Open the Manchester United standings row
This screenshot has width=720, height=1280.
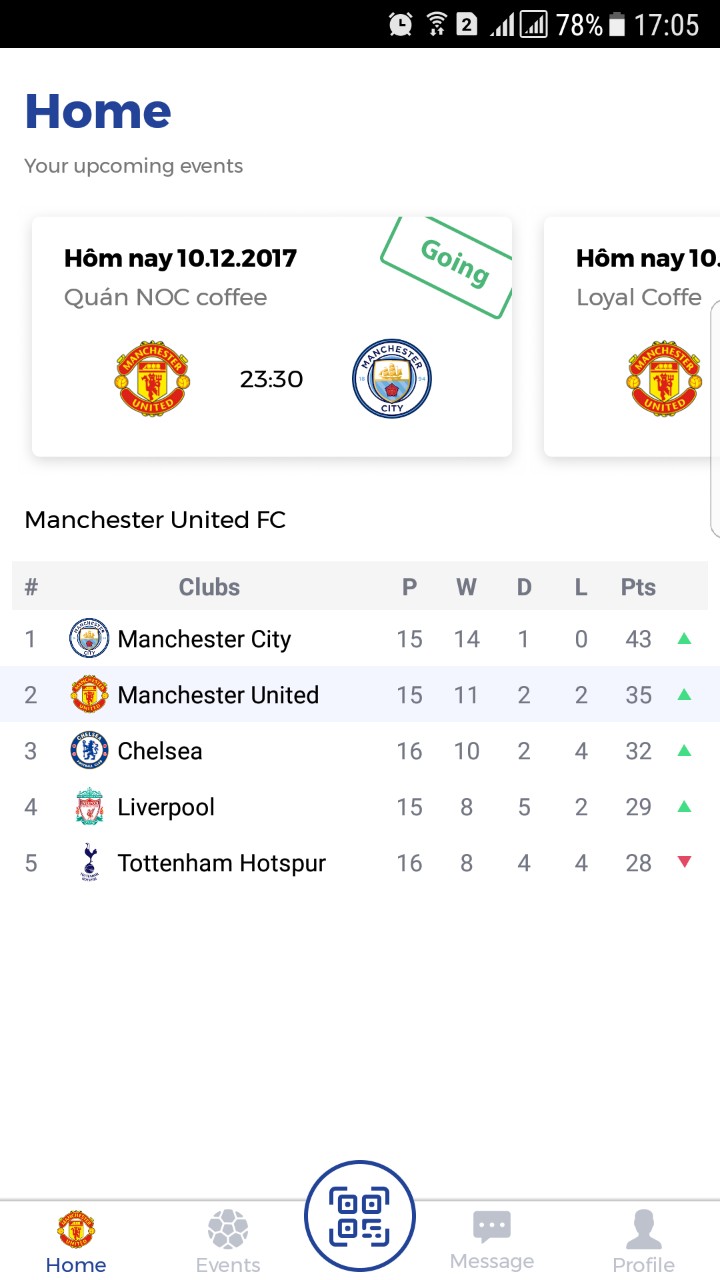(360, 695)
